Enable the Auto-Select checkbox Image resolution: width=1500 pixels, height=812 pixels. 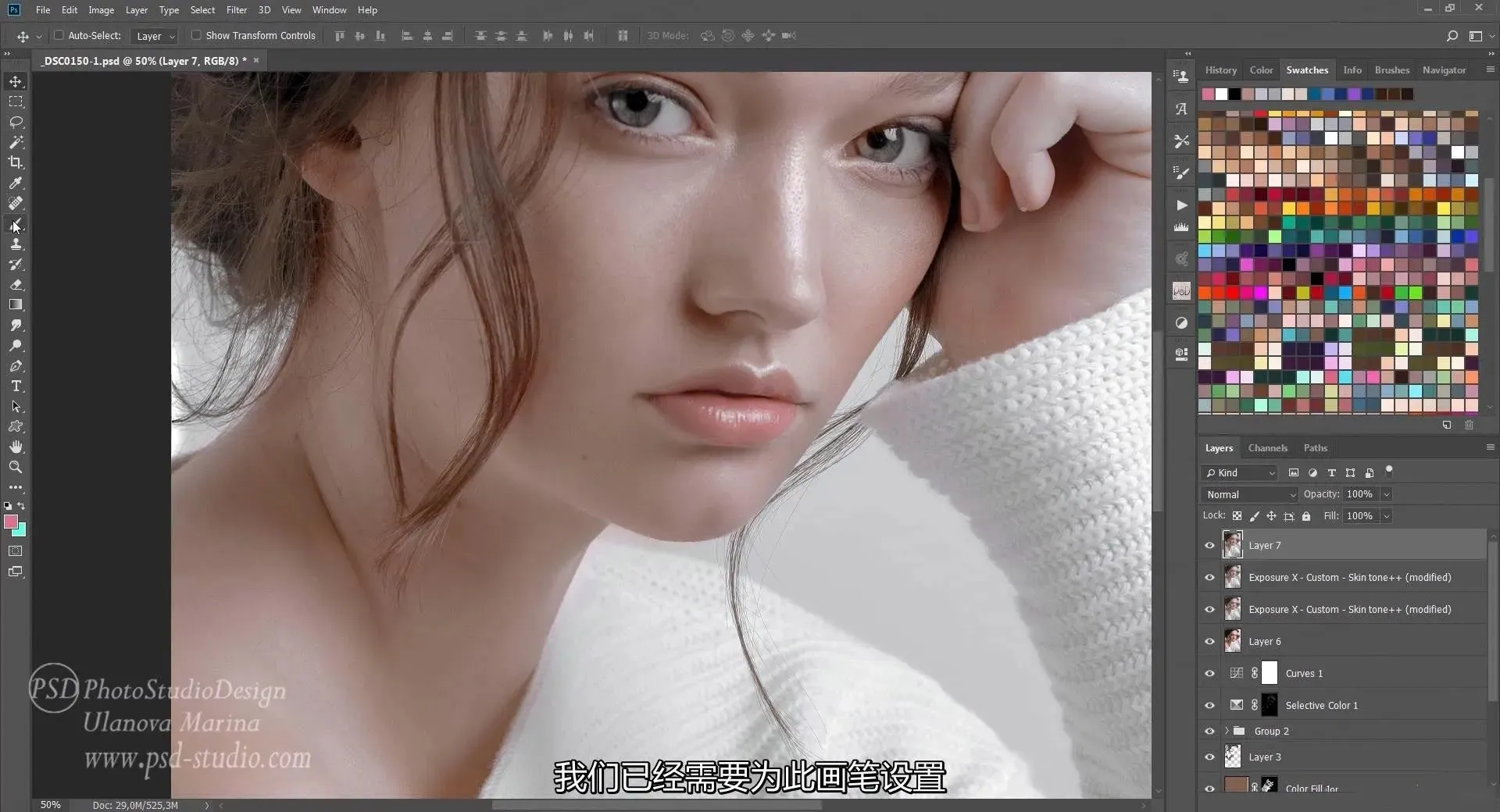(x=59, y=35)
